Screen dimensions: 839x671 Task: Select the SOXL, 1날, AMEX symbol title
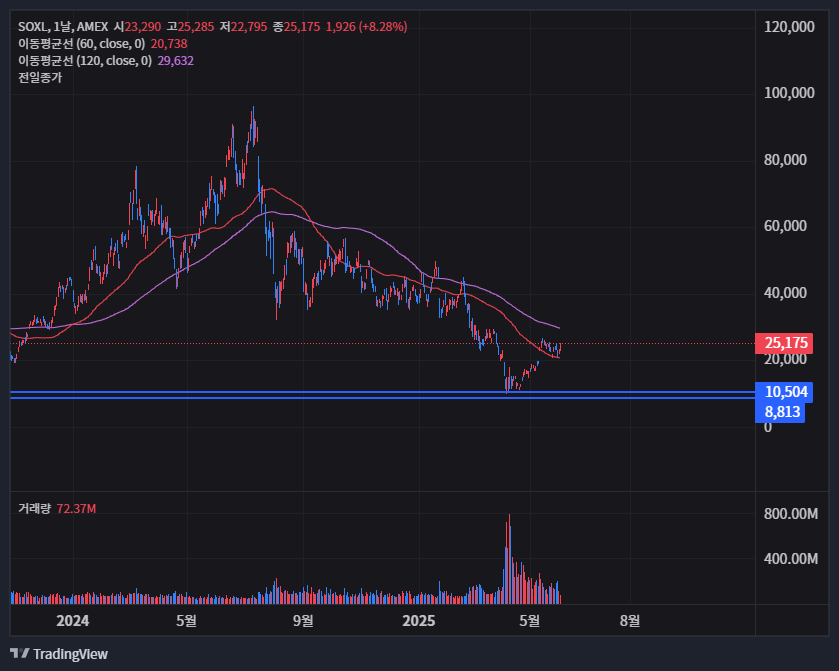pos(63,27)
